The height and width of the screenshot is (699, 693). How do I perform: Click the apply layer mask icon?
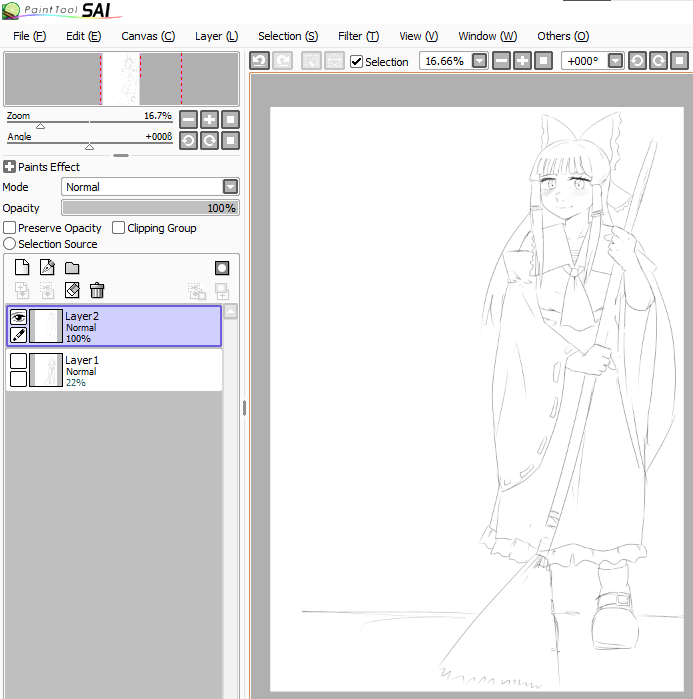coord(197,291)
